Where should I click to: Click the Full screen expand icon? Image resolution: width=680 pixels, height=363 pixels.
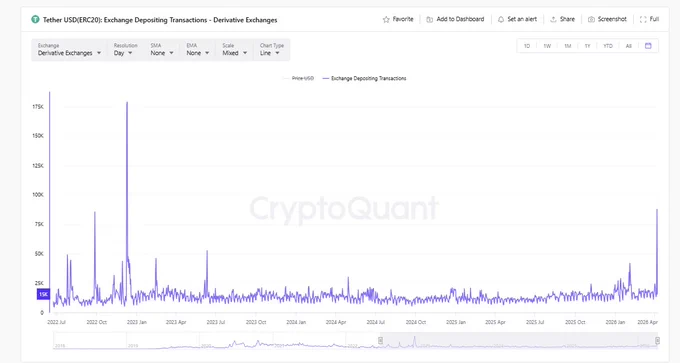coord(643,20)
